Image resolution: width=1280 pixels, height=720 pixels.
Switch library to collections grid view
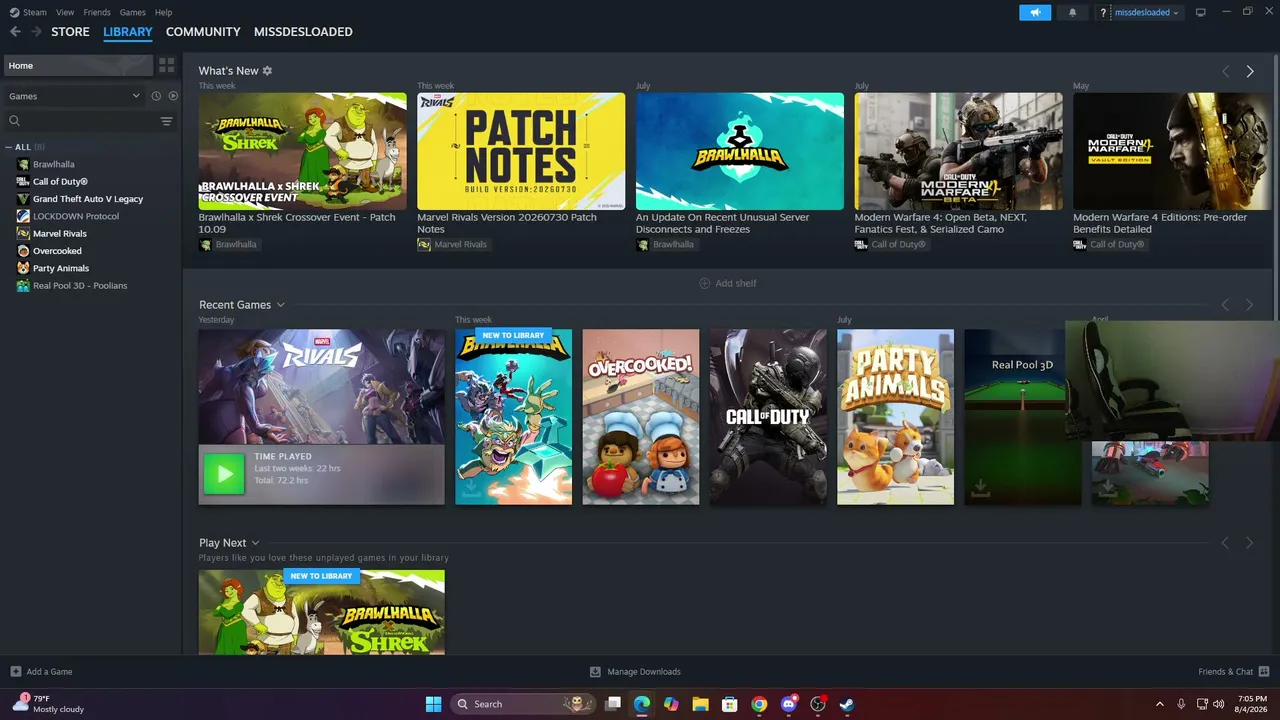[167, 65]
